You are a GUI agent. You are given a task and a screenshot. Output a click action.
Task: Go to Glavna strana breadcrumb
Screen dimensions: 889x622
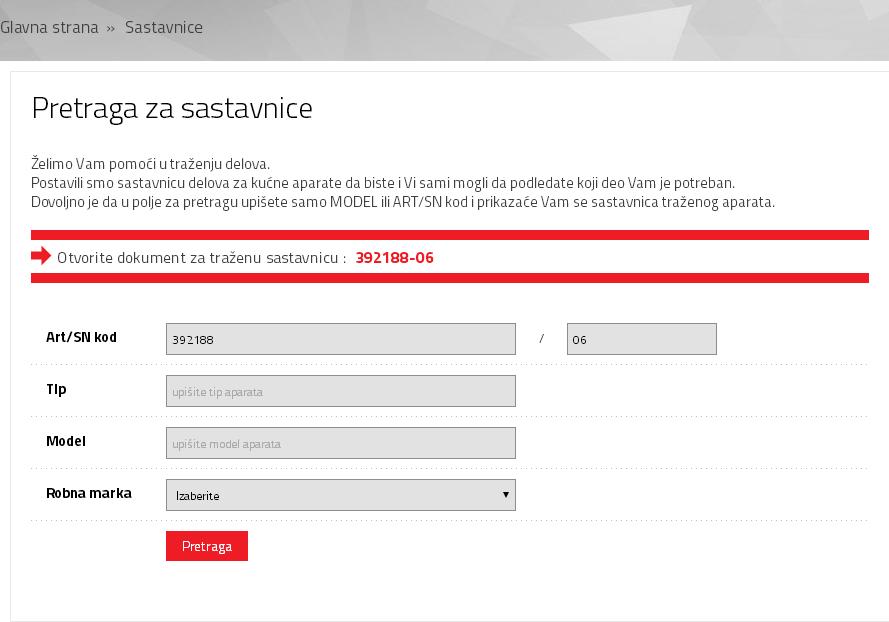[49, 27]
